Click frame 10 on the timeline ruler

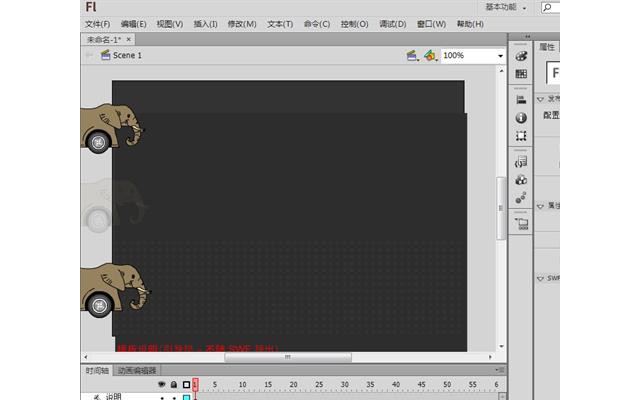click(242, 384)
